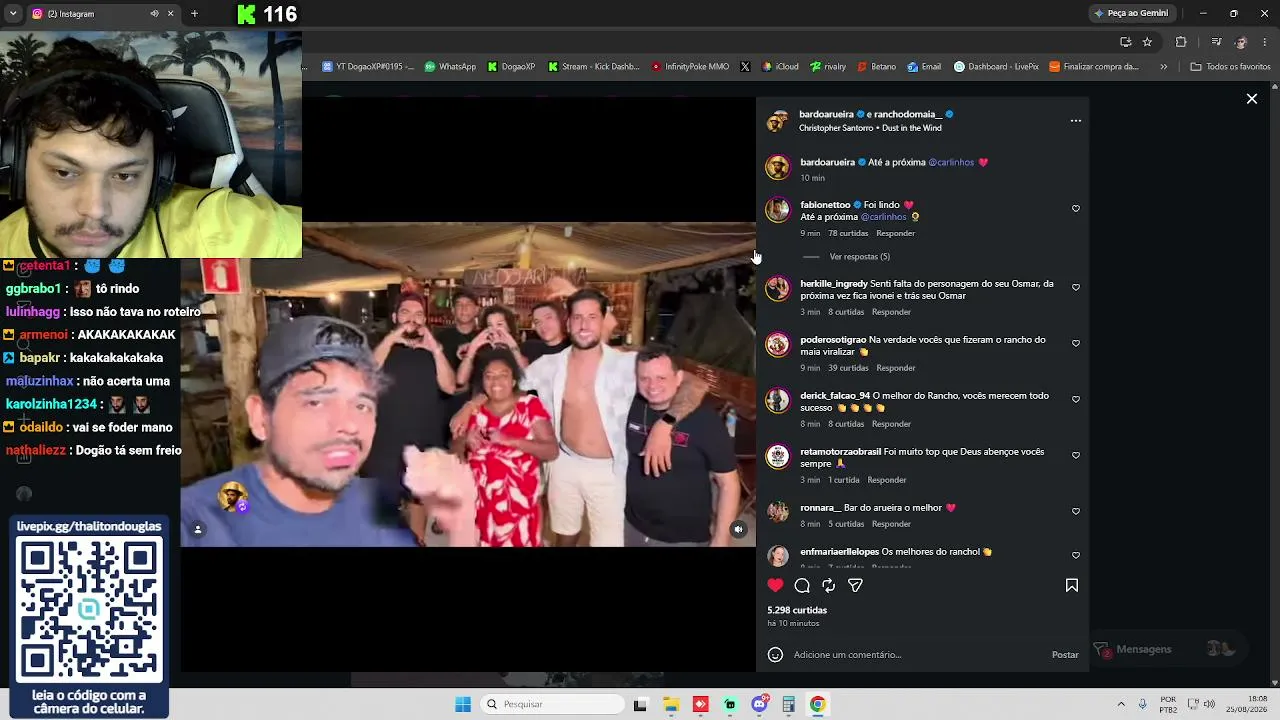Like the herkille_ingredy comment

[1076, 287]
